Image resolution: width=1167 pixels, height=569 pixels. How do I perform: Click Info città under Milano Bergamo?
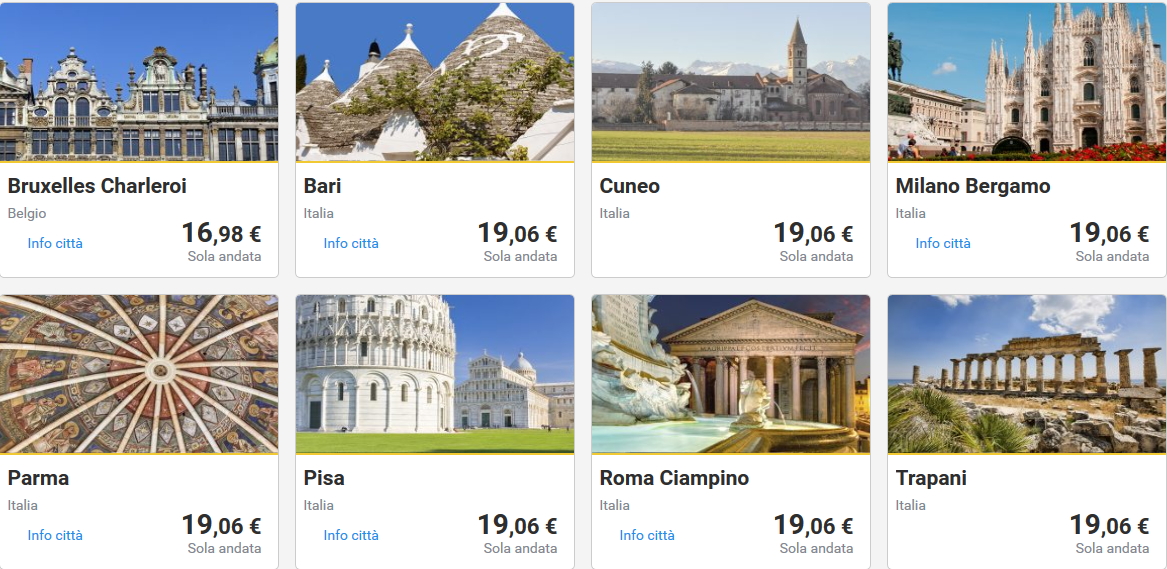(943, 243)
